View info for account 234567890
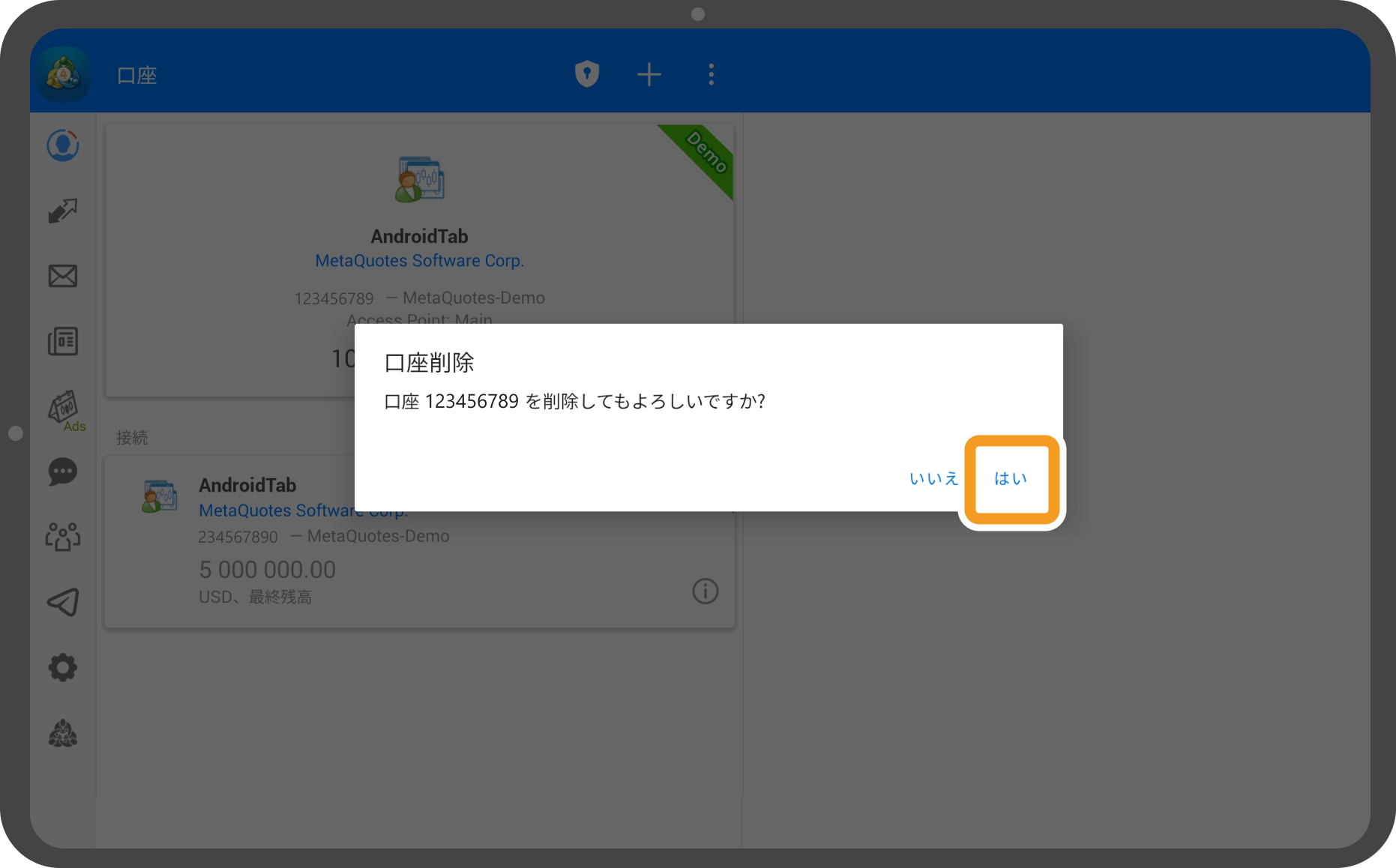This screenshot has width=1396, height=868. (704, 591)
